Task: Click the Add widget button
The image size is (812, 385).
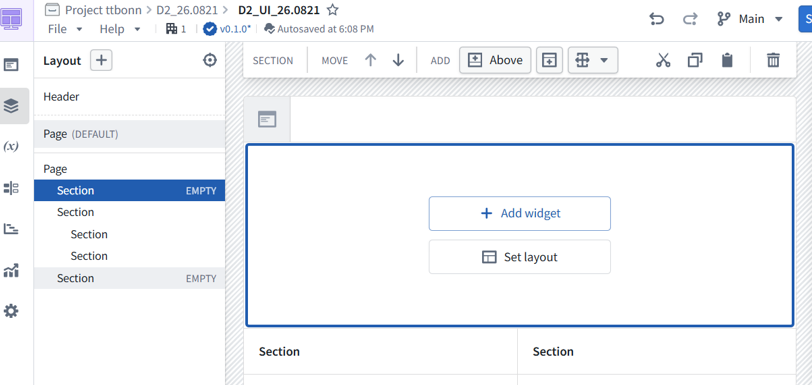Action: (519, 213)
